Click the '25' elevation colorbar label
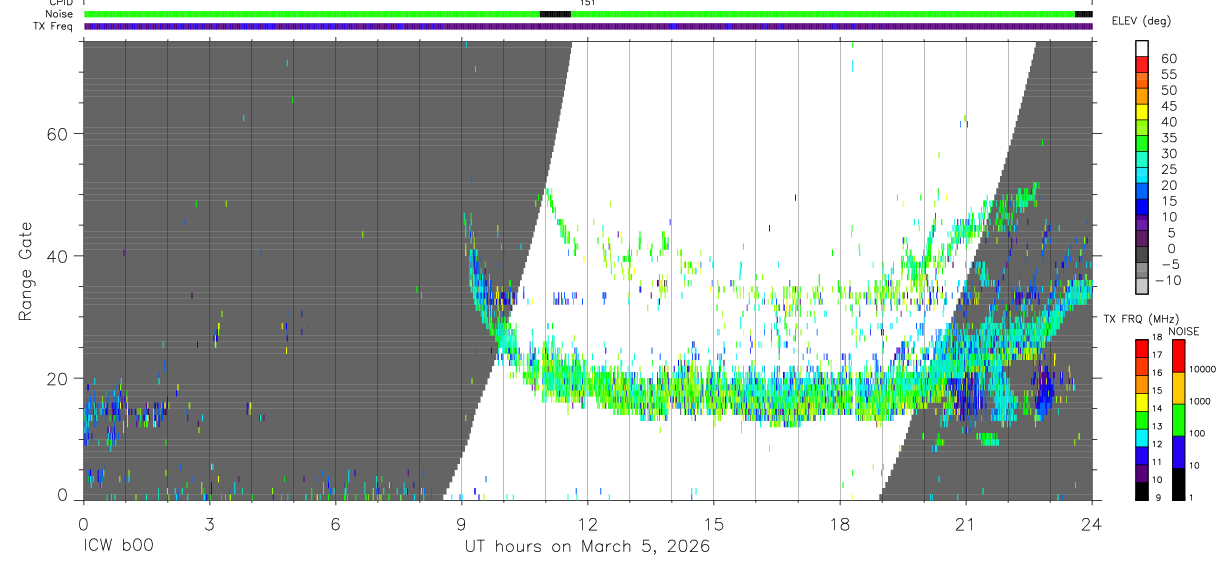Viewport: 1228px width, 567px height. [x=1168, y=170]
